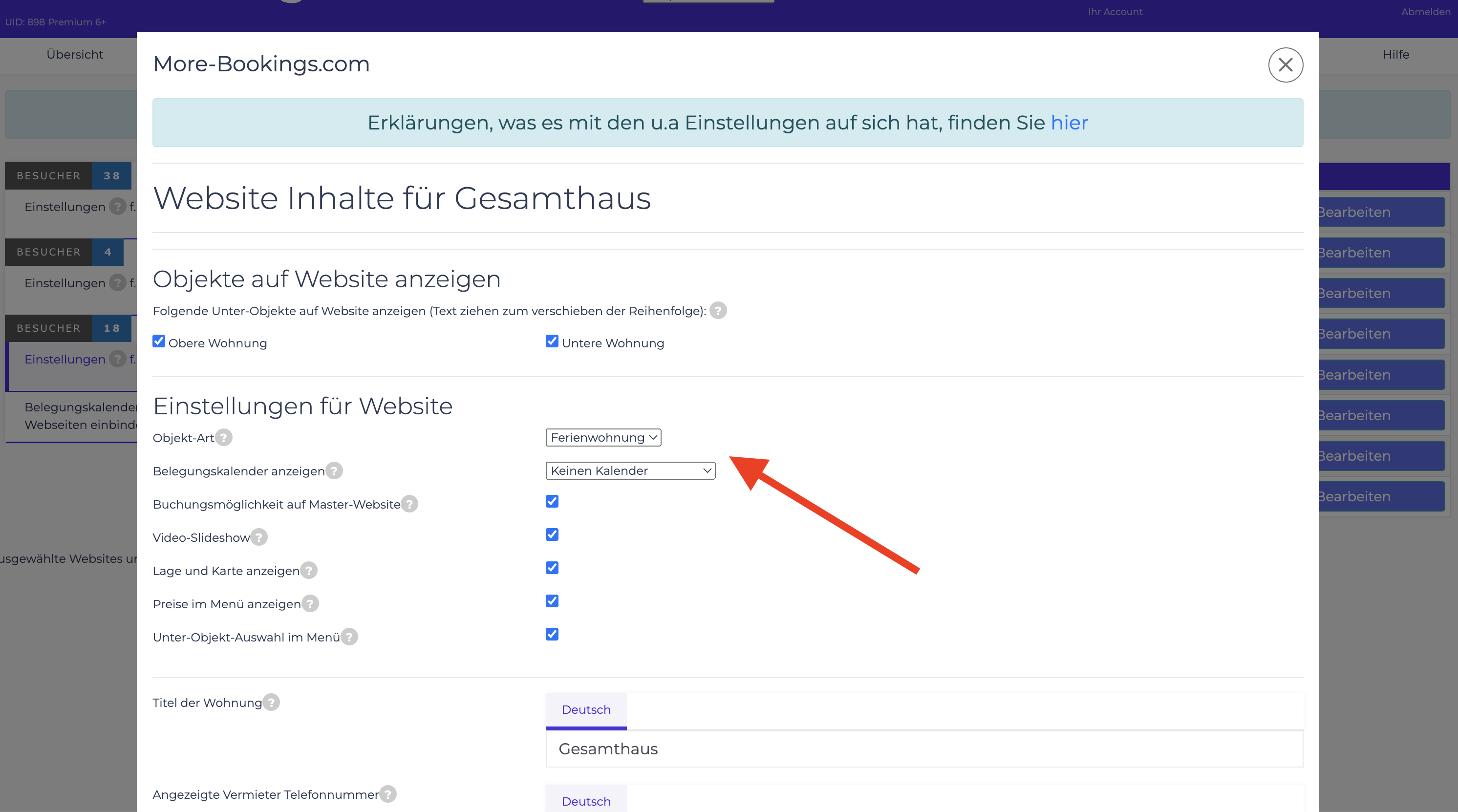Click help icon in Besucher 38 Einstellungen row
This screenshot has width=1458, height=812.
[117, 207]
